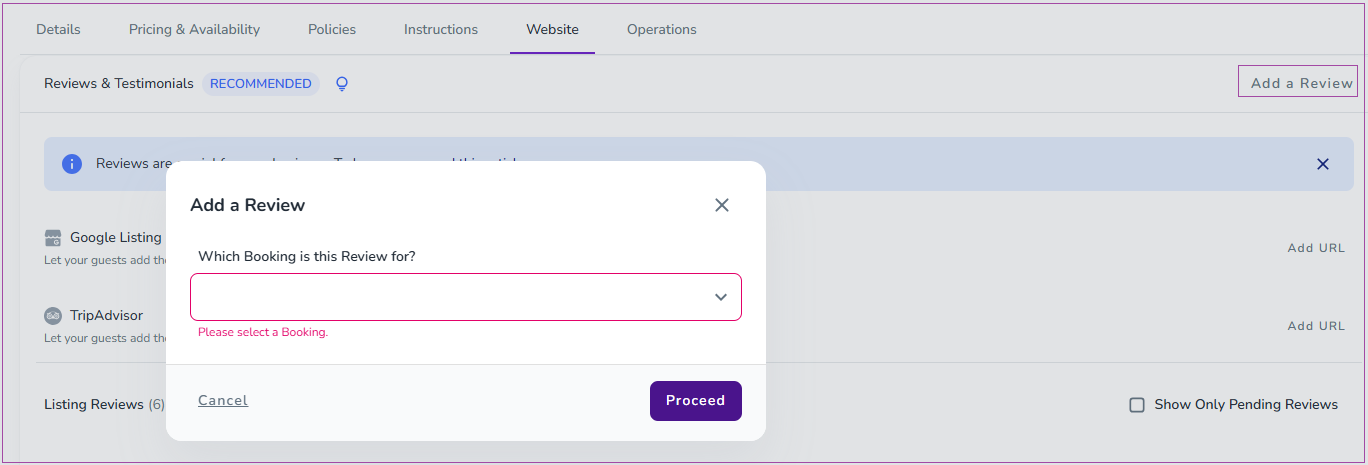
Task: Click the Google Listing store icon
Action: click(x=53, y=238)
